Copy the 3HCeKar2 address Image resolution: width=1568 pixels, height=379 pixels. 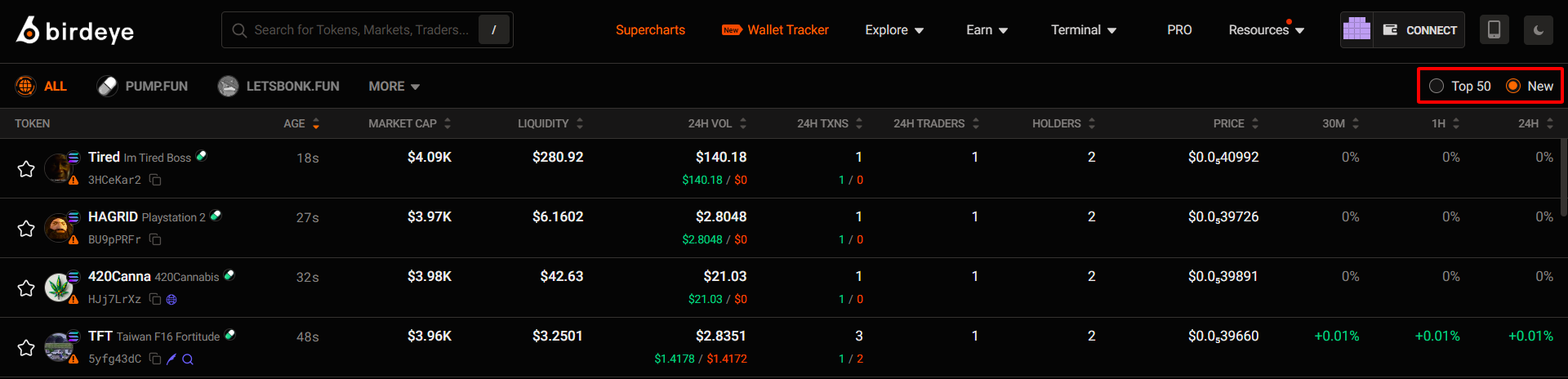155,180
